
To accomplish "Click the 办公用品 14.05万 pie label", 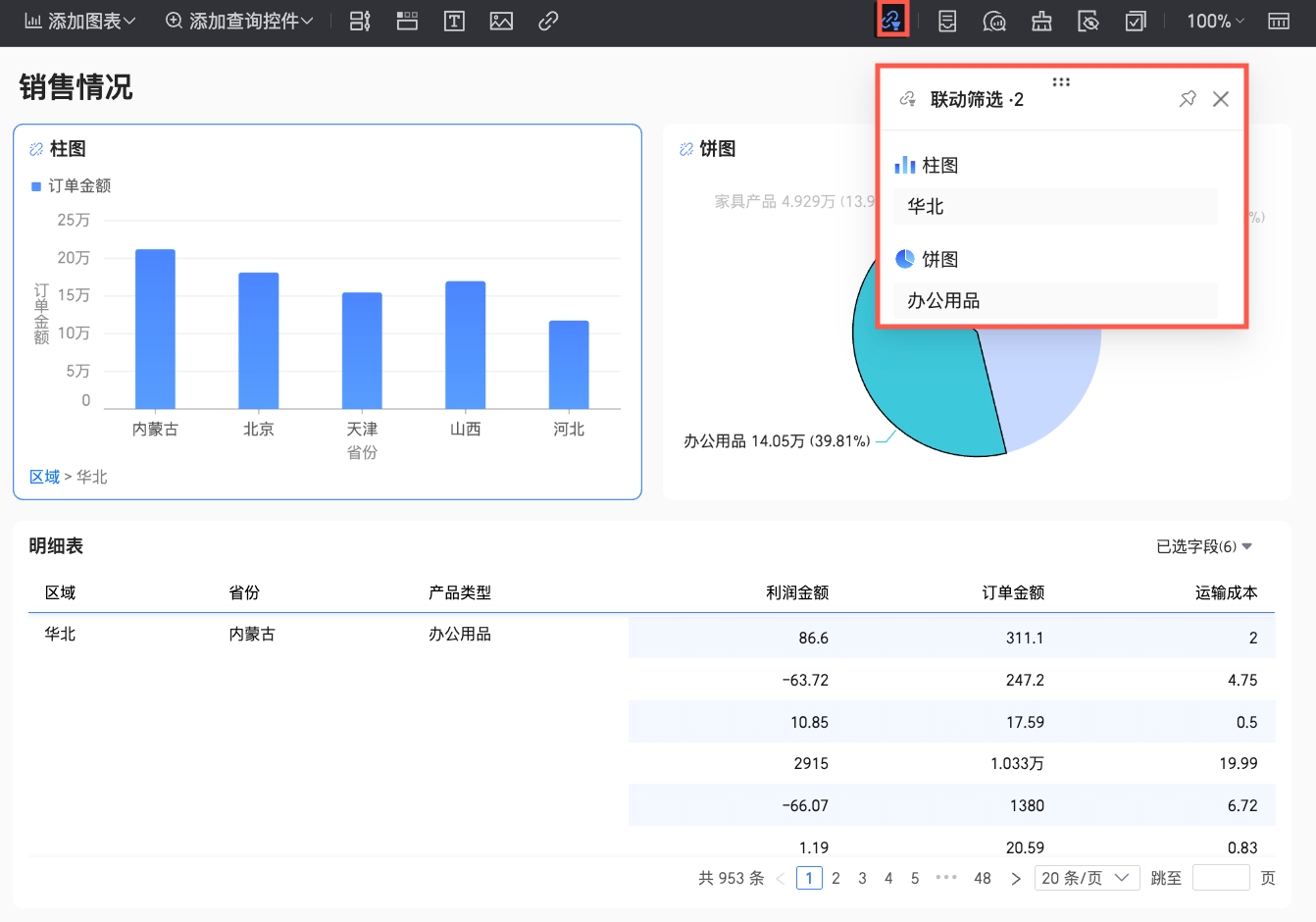I will point(777,441).
